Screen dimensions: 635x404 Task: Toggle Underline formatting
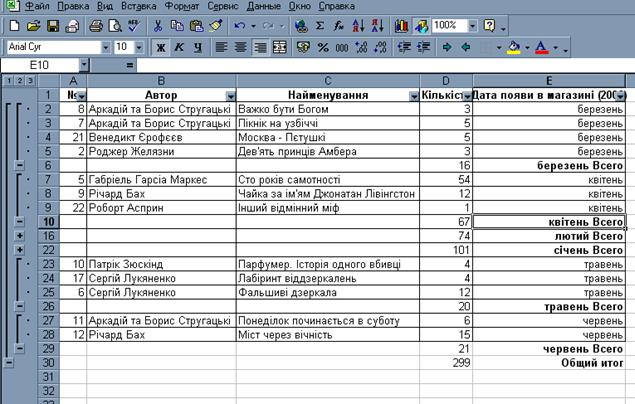click(198, 47)
